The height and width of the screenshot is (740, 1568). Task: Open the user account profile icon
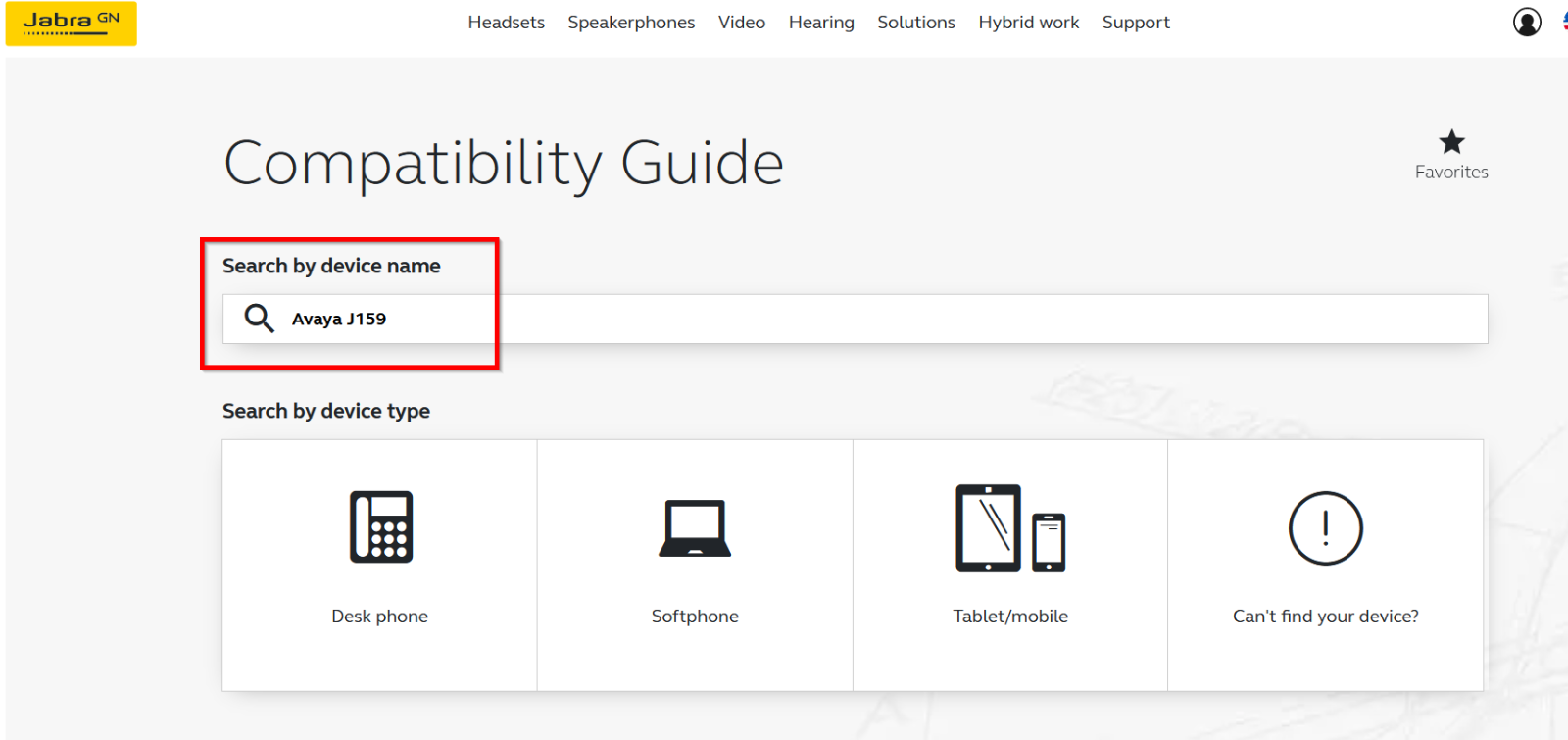tap(1527, 22)
